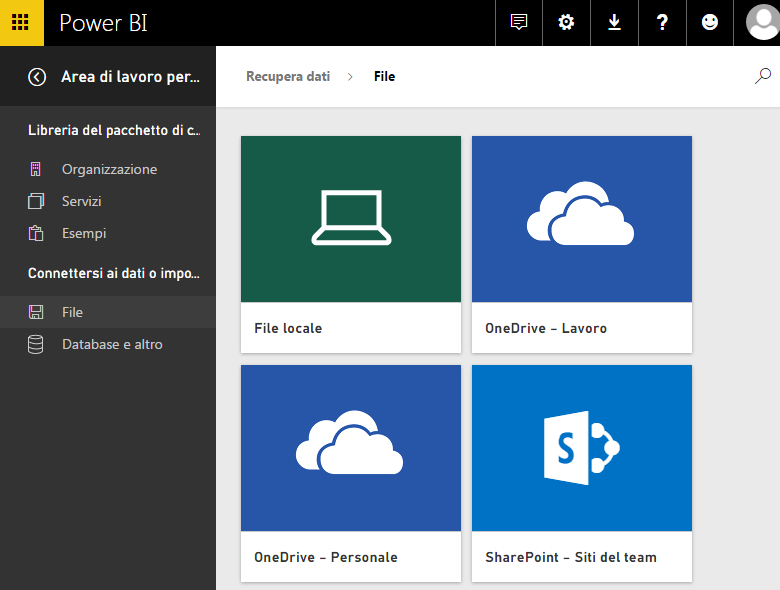
Task: Click the download arrow icon
Action: pos(614,22)
